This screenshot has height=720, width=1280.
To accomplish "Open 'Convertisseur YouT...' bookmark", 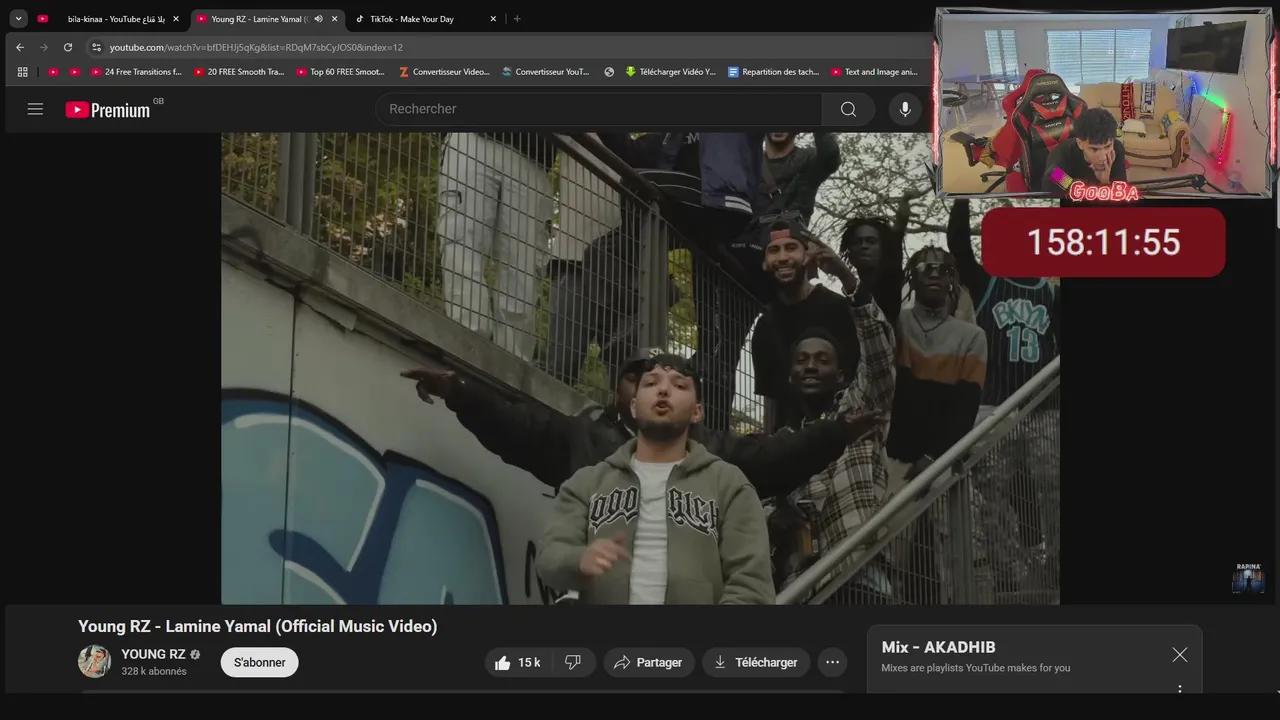I will 546,72.
